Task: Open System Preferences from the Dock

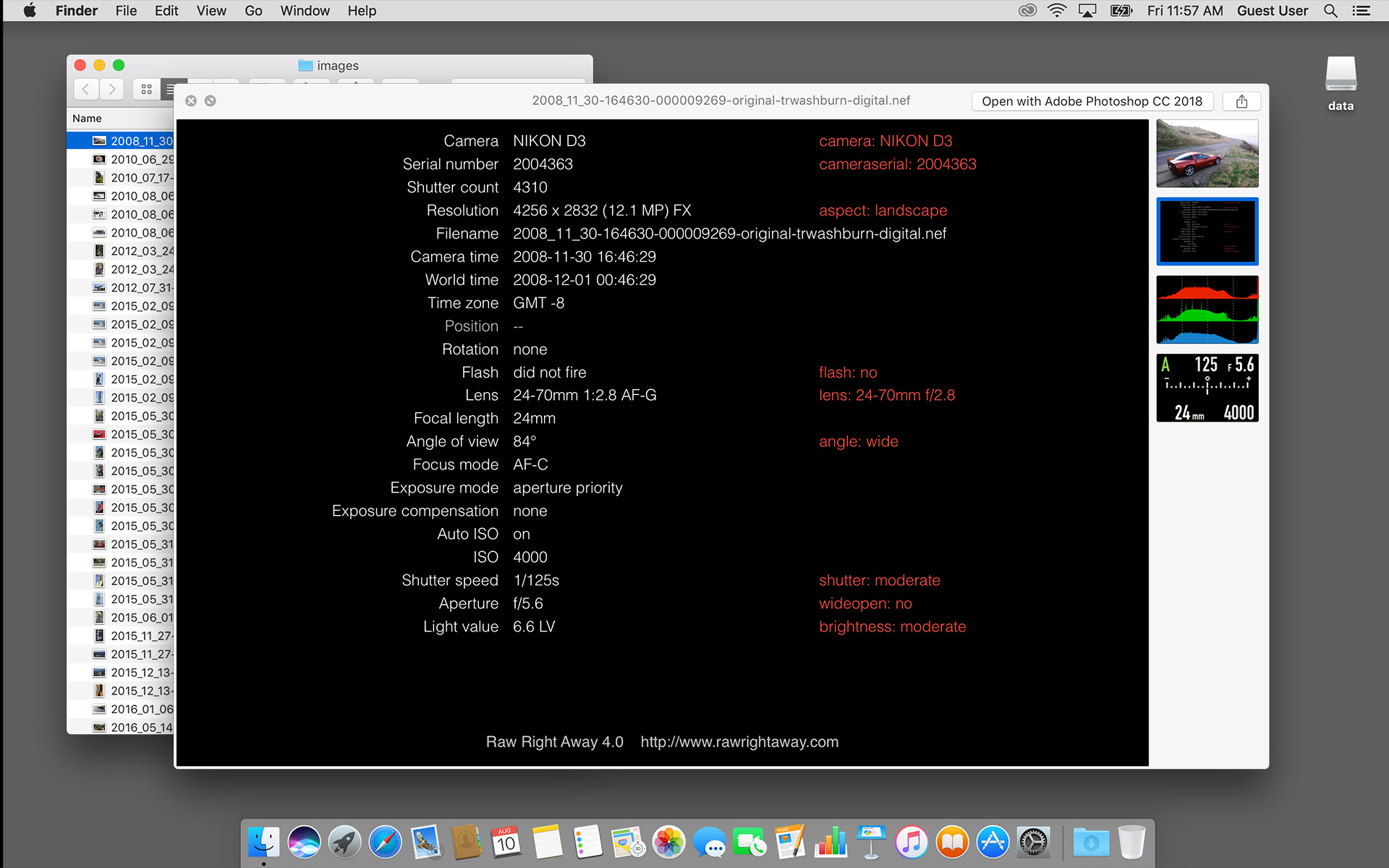Action: [1033, 843]
